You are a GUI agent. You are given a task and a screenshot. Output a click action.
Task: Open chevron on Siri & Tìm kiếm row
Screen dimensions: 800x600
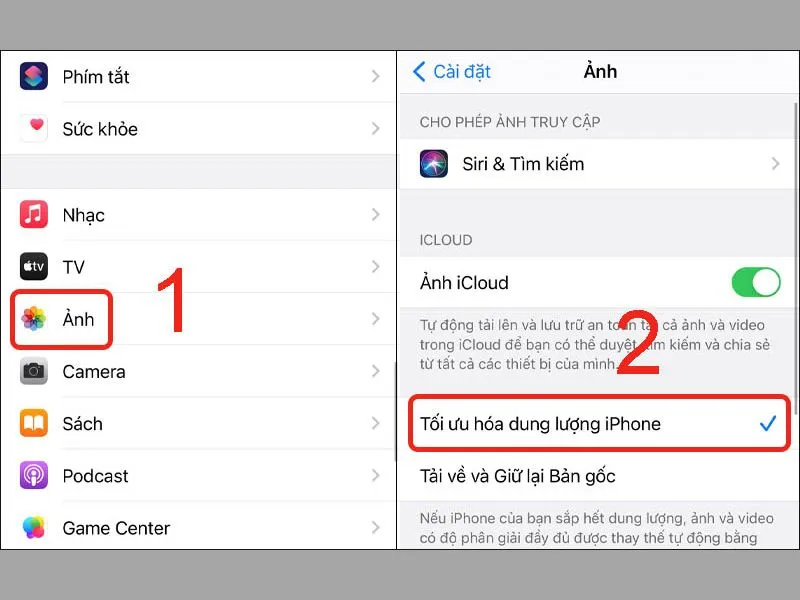tap(776, 164)
